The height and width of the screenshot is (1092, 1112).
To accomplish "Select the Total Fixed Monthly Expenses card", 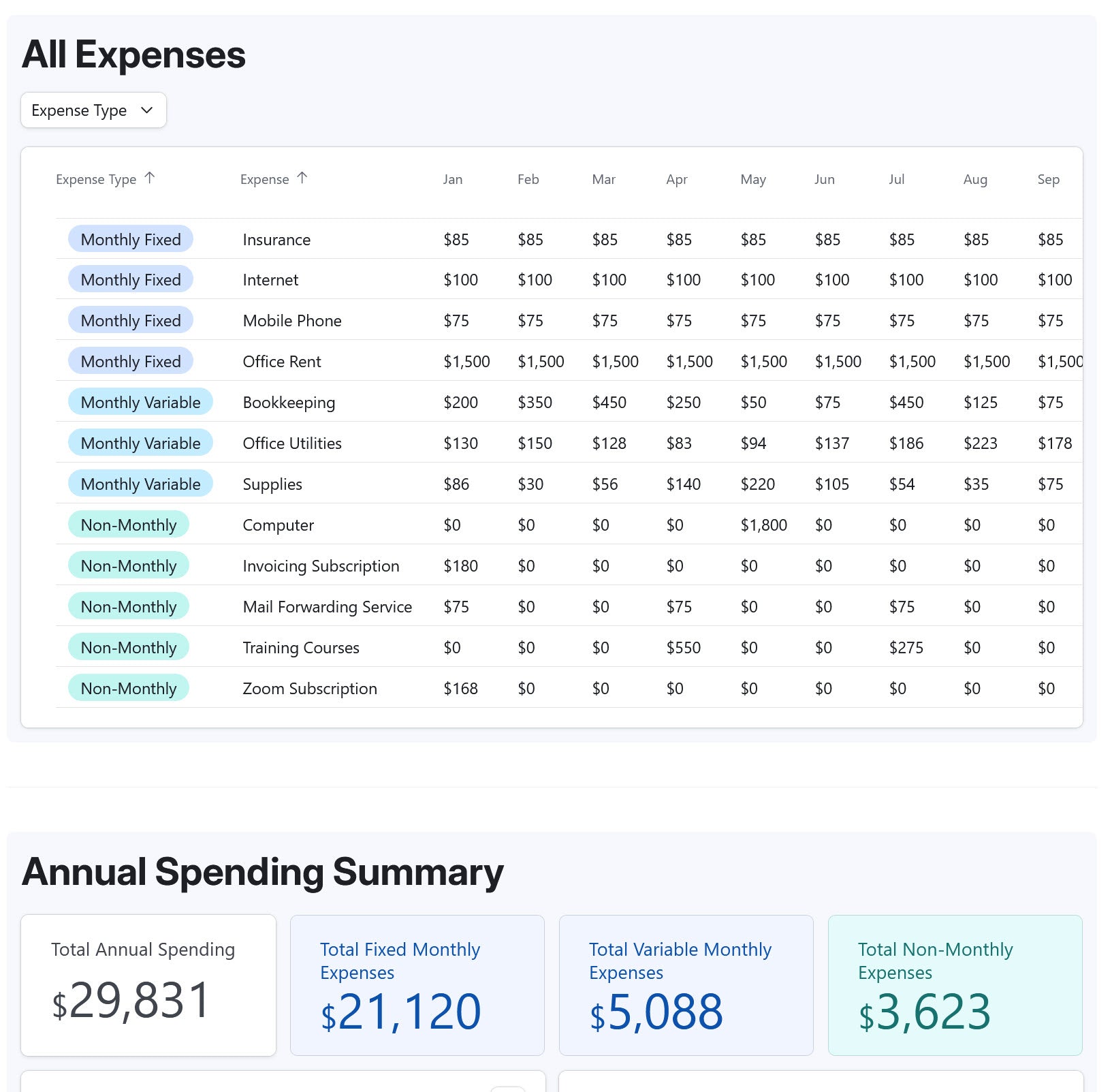I will 417,985.
